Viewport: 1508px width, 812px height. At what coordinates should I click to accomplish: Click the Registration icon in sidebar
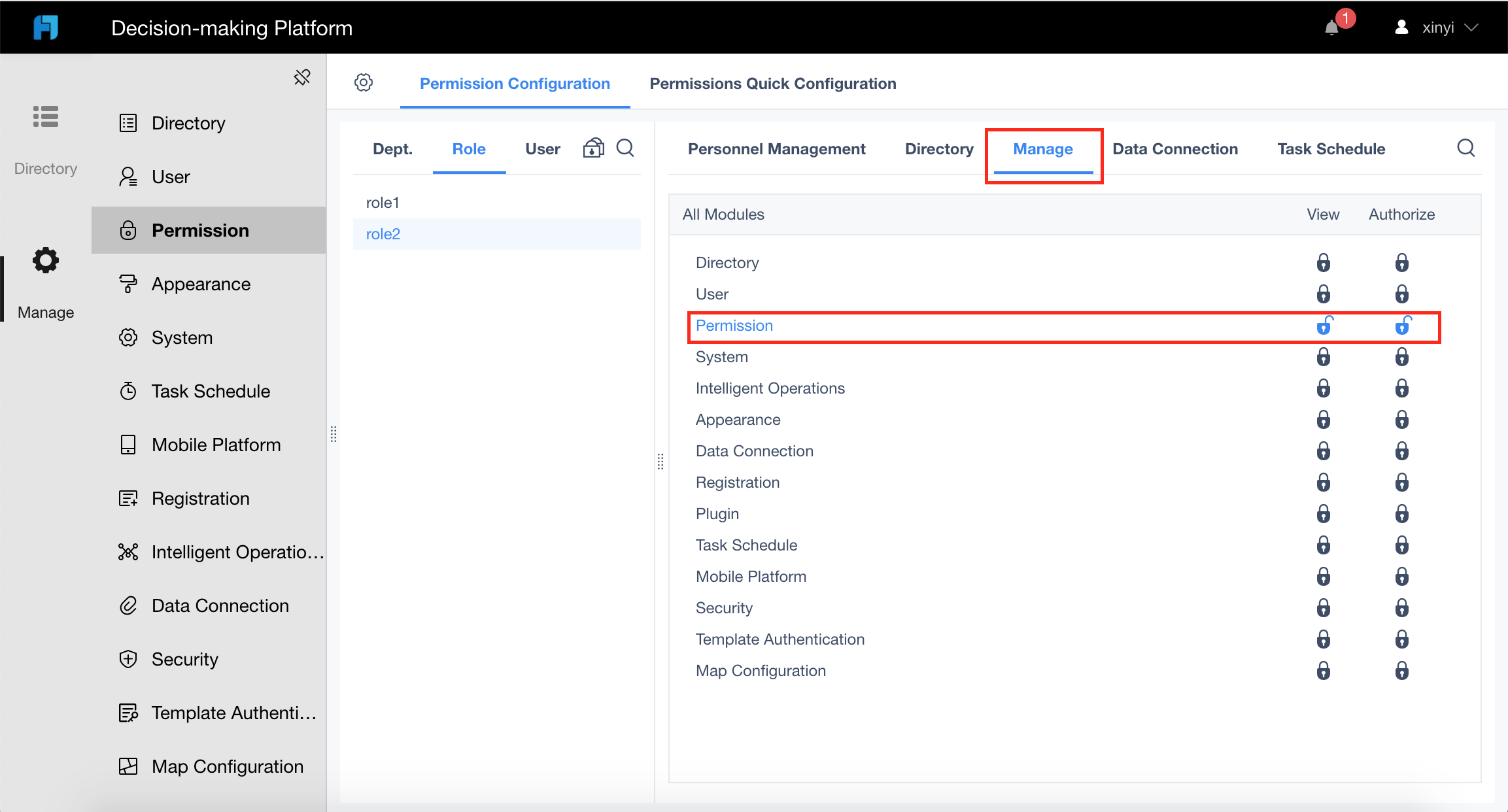128,498
